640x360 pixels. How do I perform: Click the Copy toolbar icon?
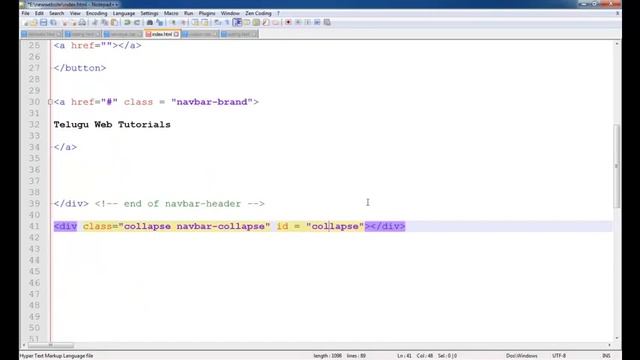[105, 22]
